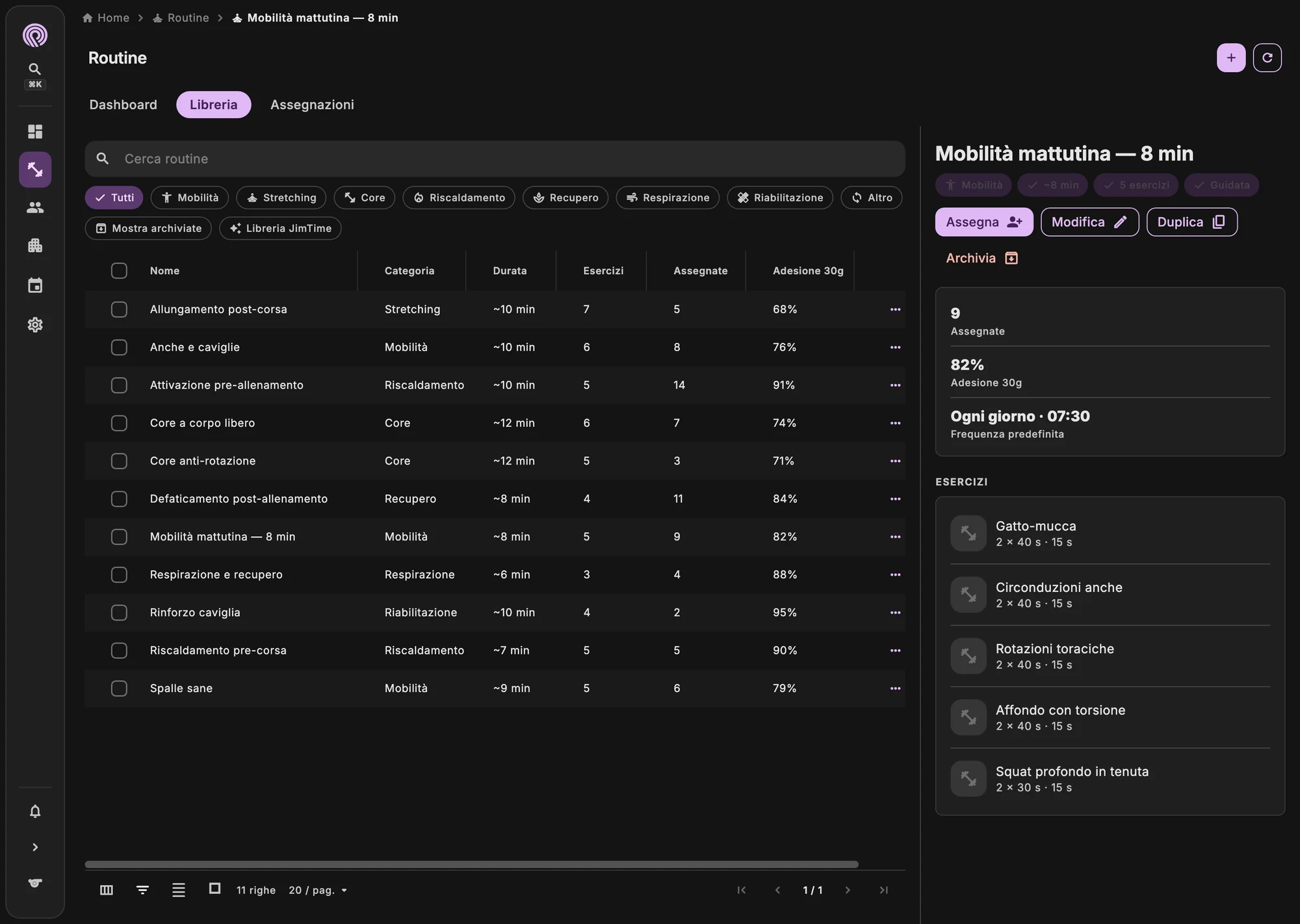
Task: Open the settings gear in sidebar
Action: (x=35, y=324)
